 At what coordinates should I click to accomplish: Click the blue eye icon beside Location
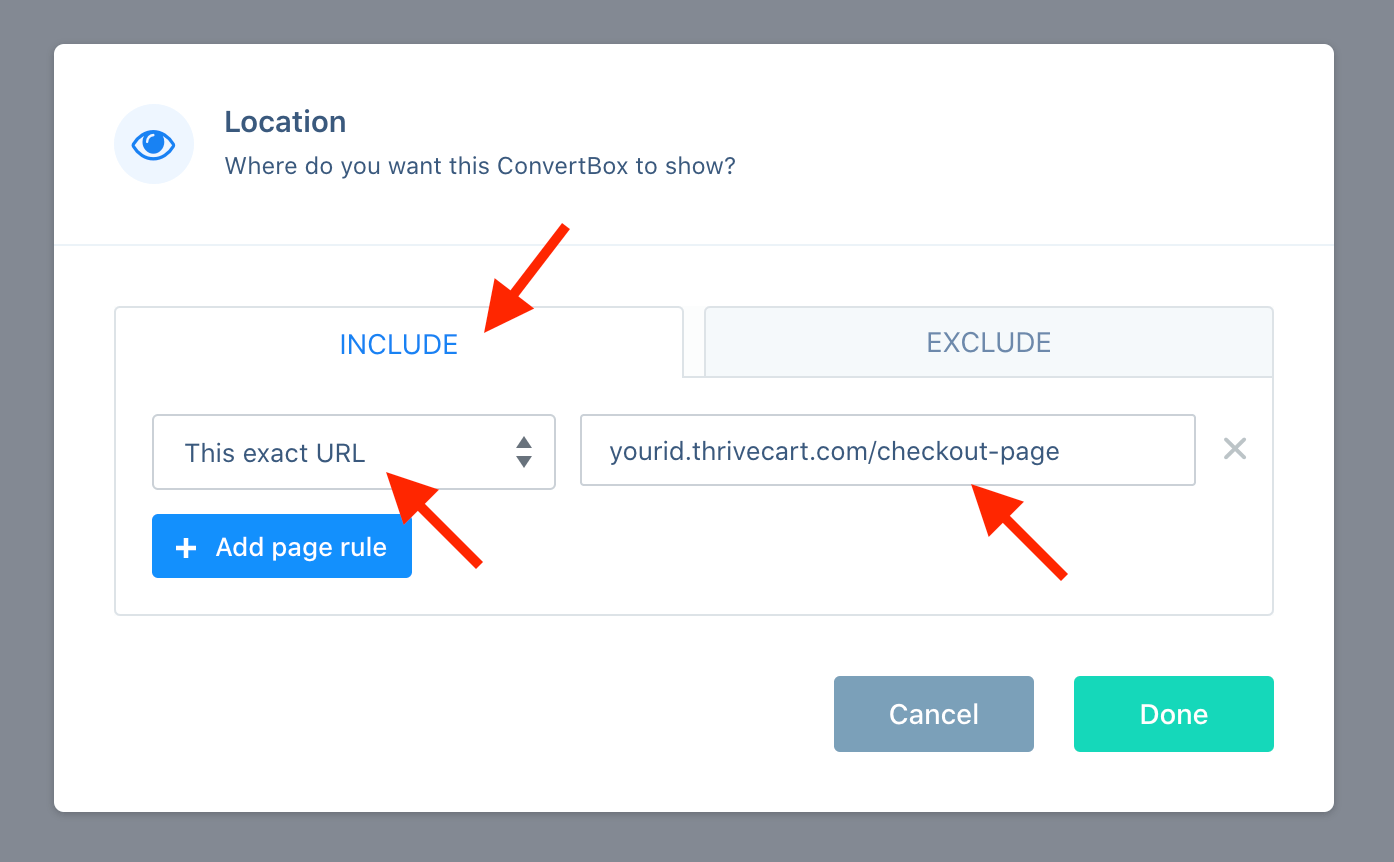click(x=154, y=144)
